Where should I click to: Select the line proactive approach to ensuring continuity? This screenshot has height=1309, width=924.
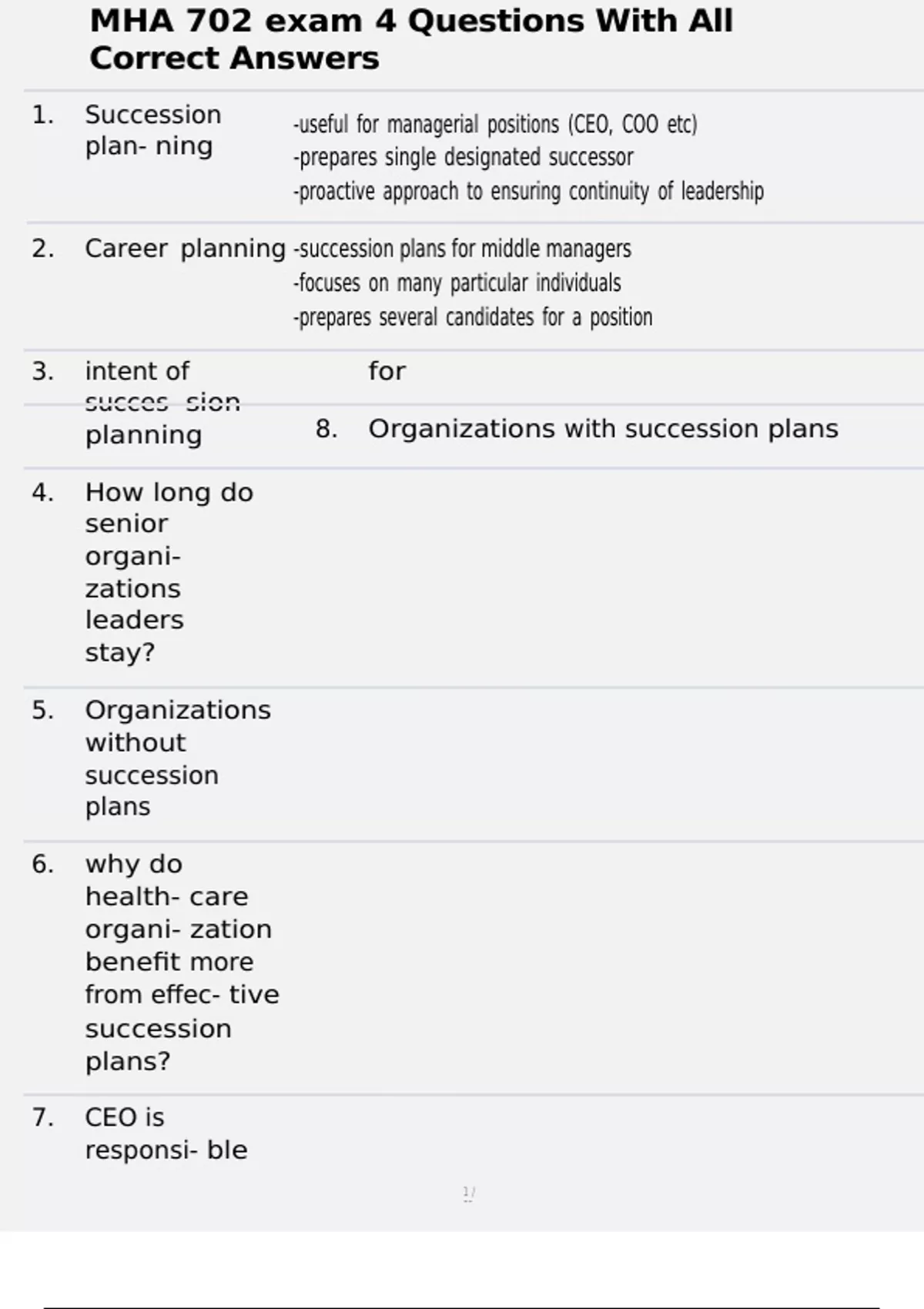tap(528, 191)
